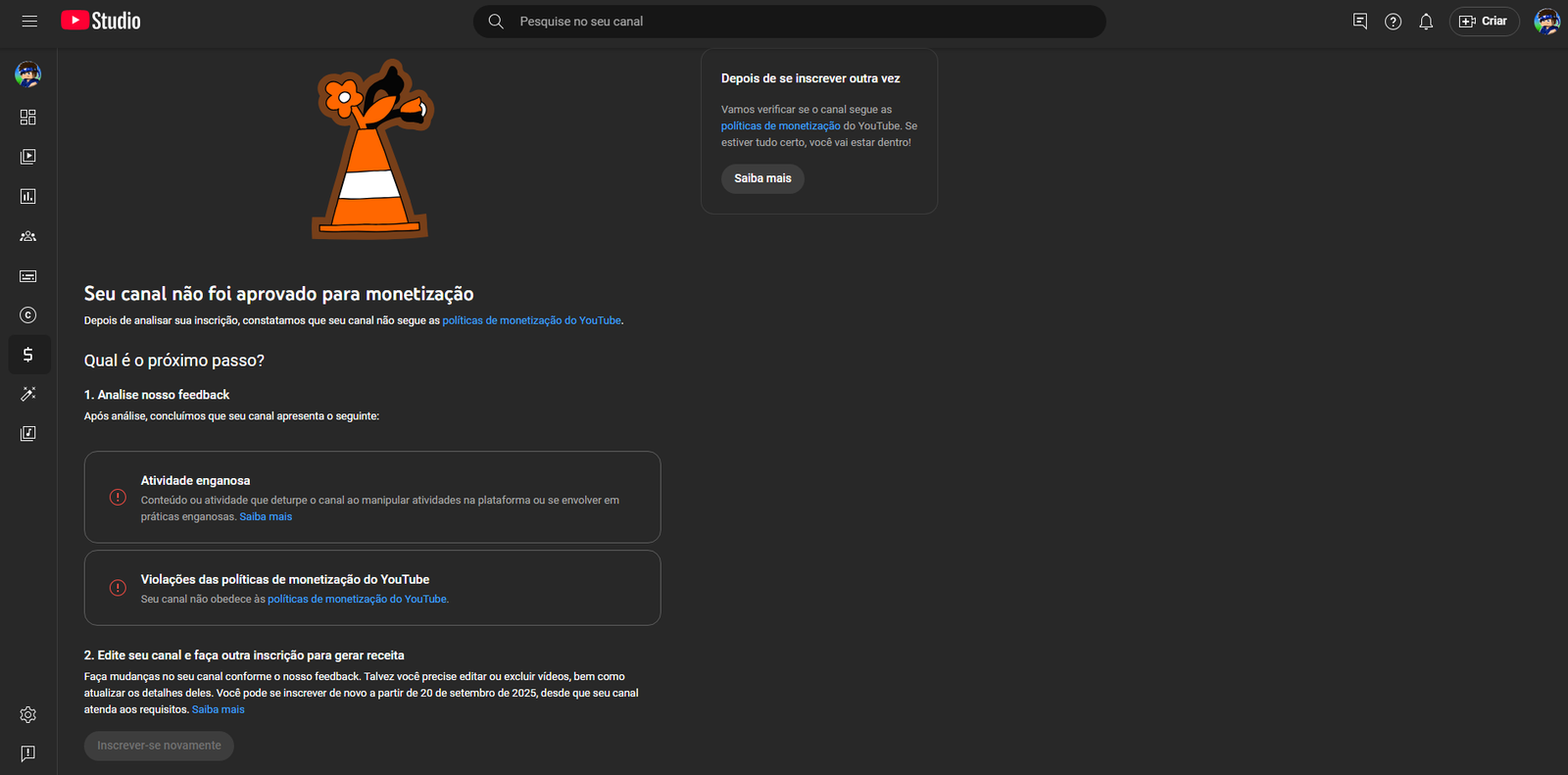
Task: Open 'políticas de monetização do YouTube' link under heading
Action: [x=531, y=320]
